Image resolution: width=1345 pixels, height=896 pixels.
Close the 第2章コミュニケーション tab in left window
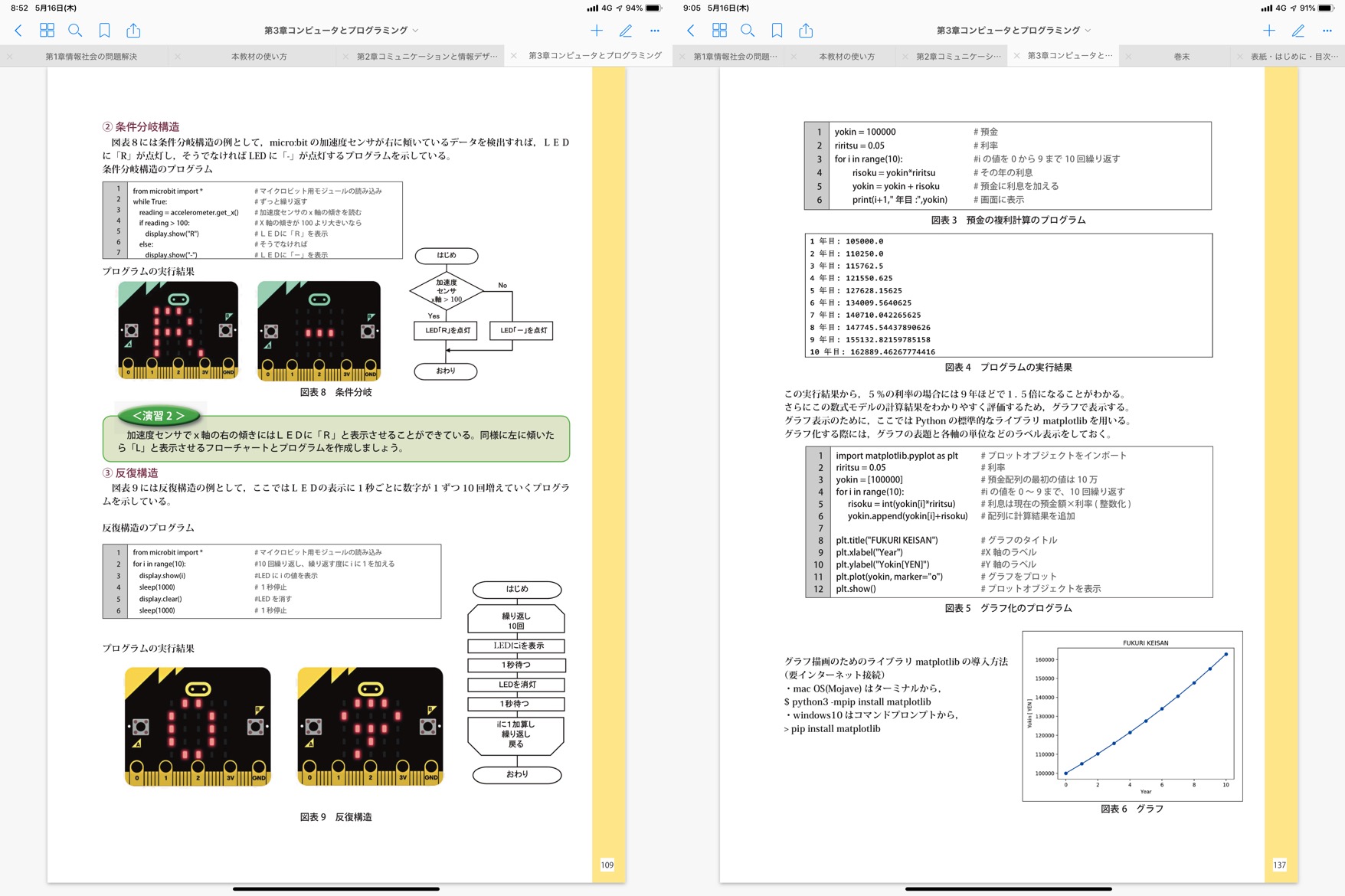click(x=345, y=57)
